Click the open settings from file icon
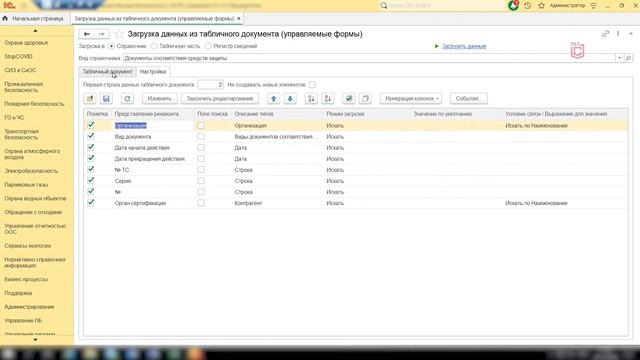 point(90,98)
